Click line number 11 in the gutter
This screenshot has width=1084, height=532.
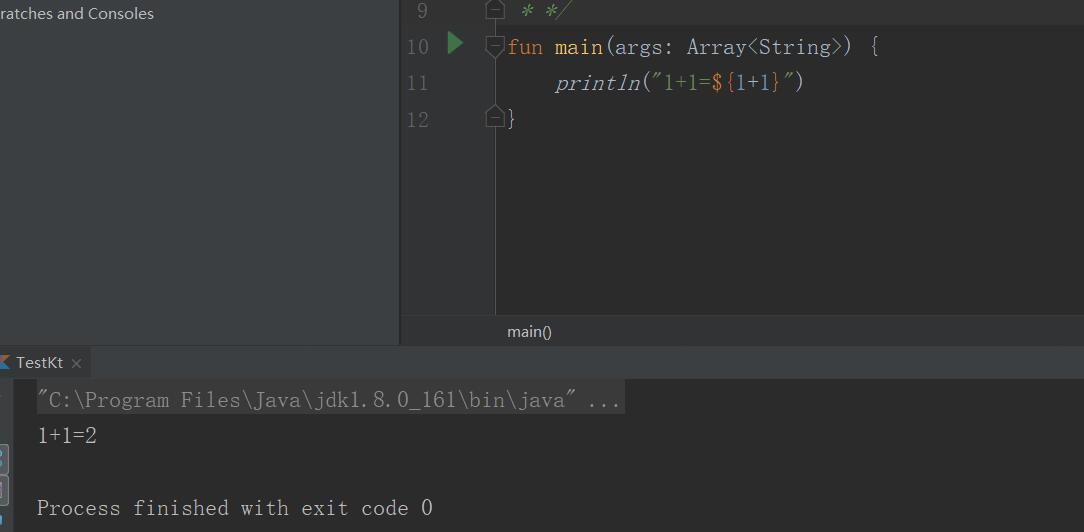pos(417,83)
